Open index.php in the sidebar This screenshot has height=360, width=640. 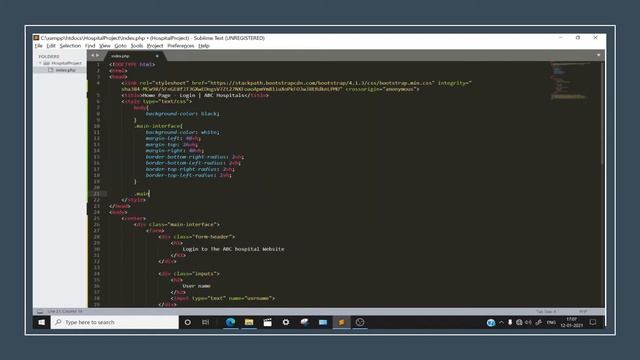(65, 70)
